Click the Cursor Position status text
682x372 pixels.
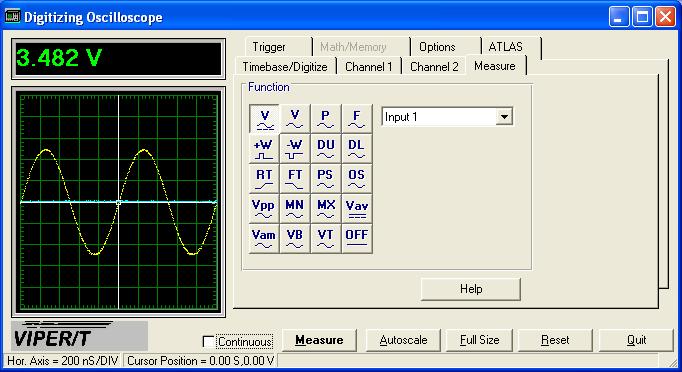click(x=201, y=361)
